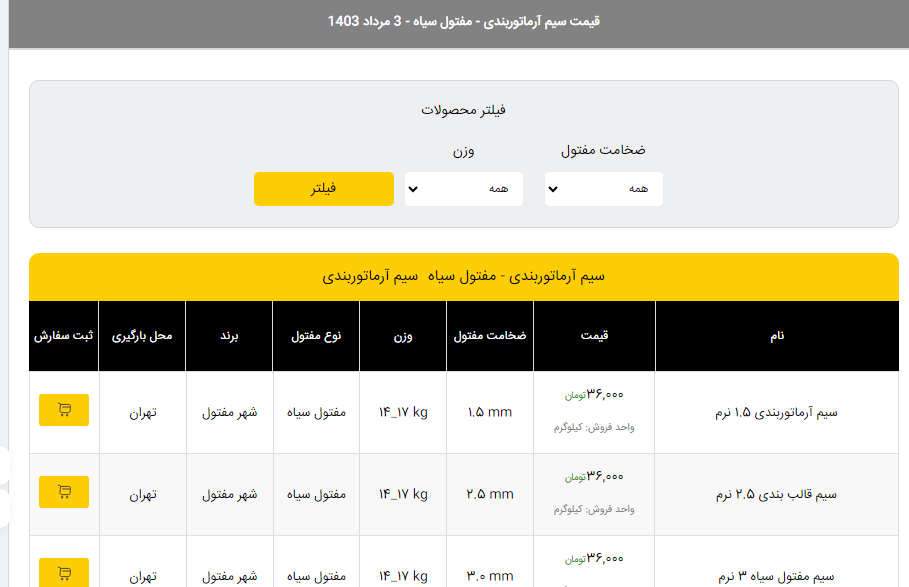
Task: Click the وزن table column header
Action: [402, 336]
